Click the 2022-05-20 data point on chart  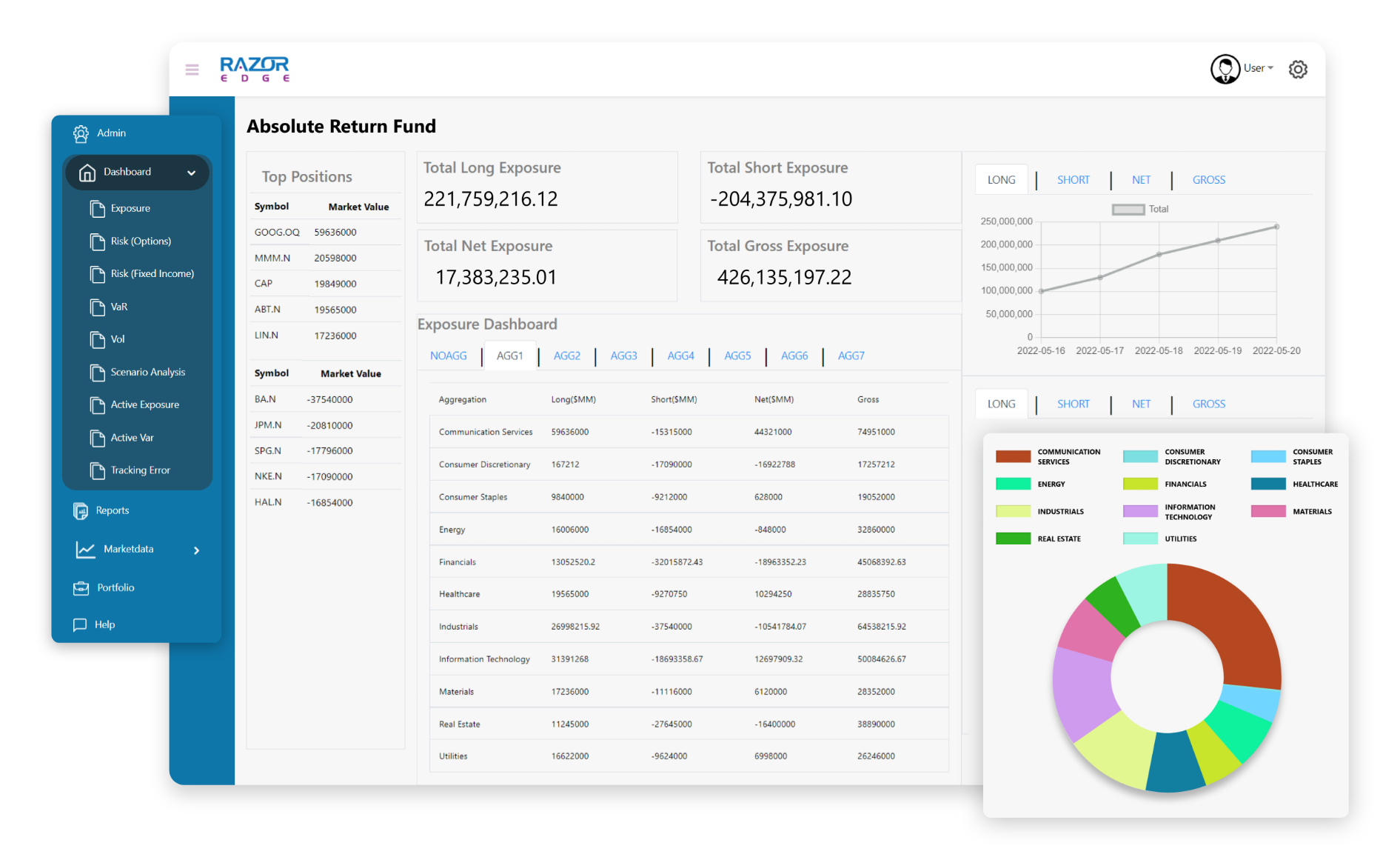1276,227
